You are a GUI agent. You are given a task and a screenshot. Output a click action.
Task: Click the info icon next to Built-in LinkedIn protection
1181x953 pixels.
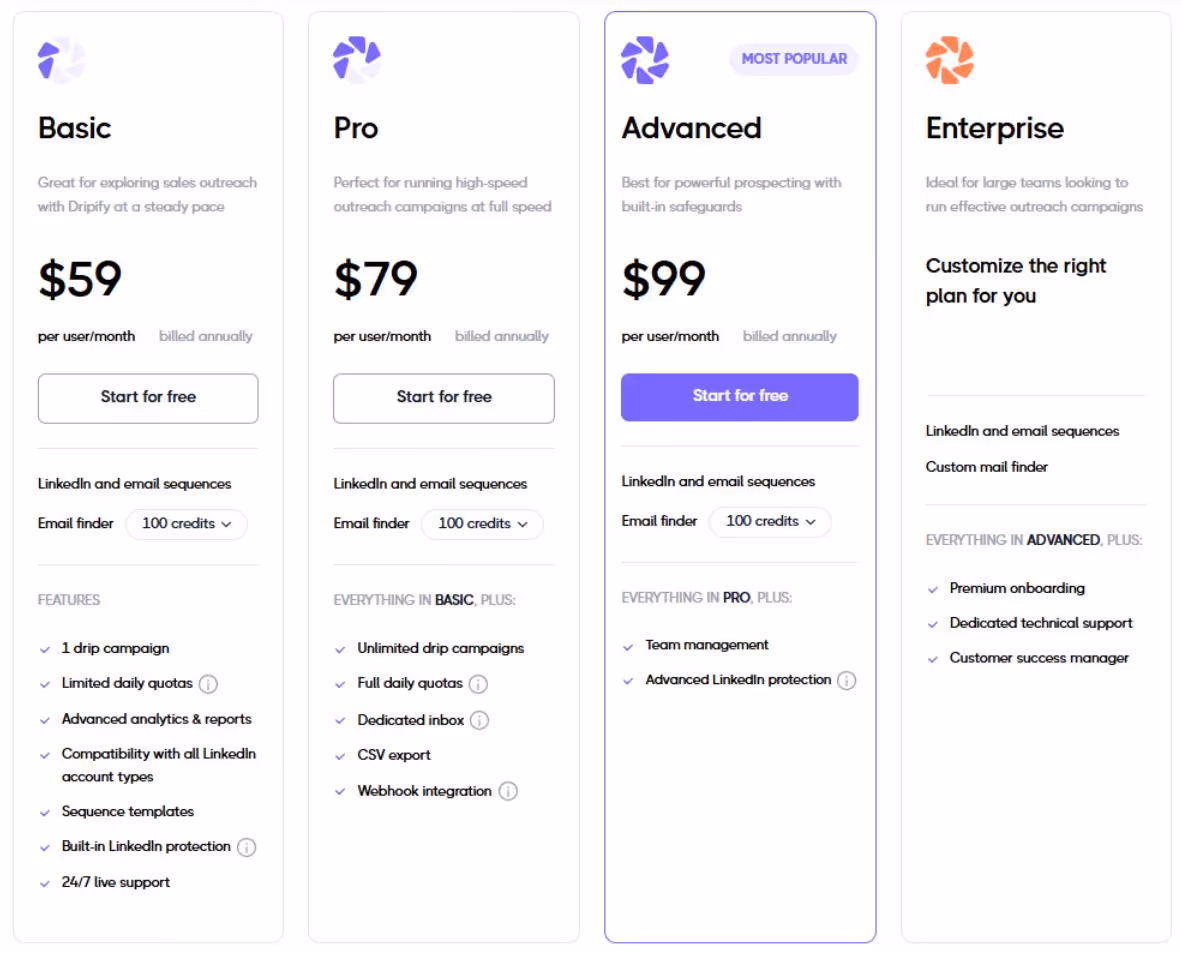point(247,846)
